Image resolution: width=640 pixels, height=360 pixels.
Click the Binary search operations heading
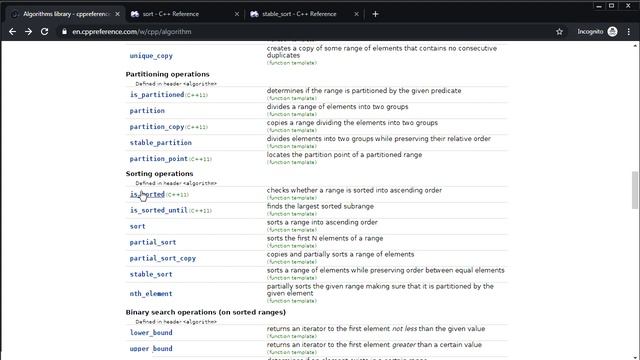point(205,312)
